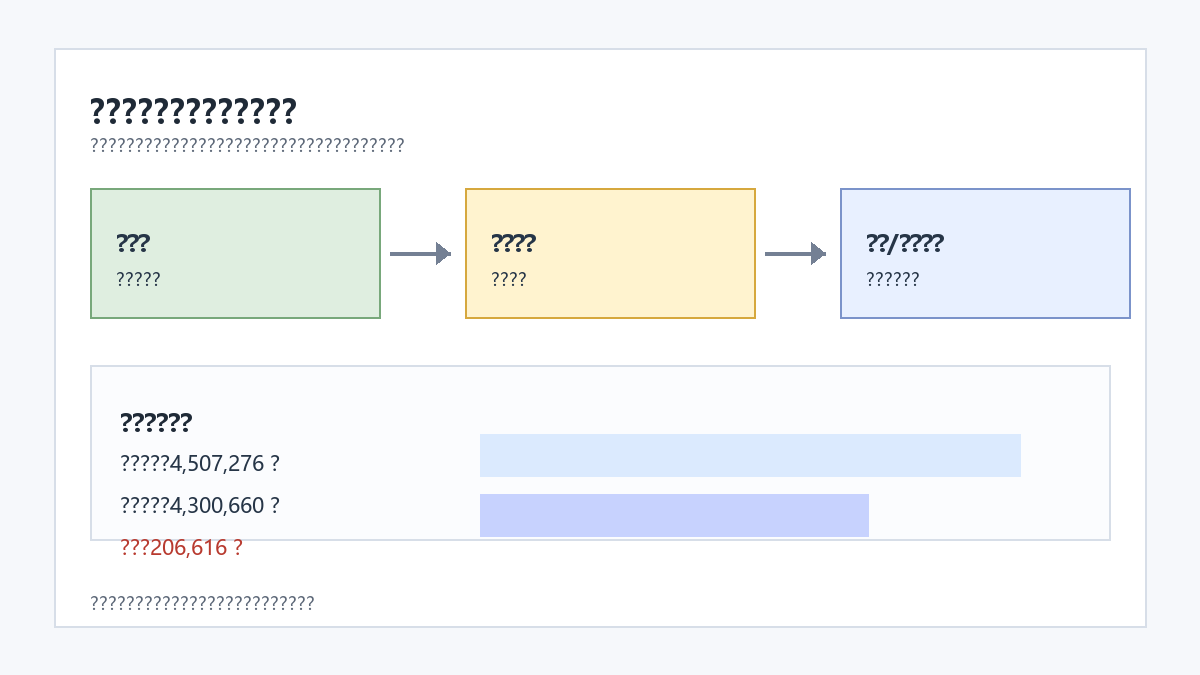Click the bold heading inside the yellow box
Viewport: 1200px width, 675px height.
pyautogui.click(x=513, y=243)
